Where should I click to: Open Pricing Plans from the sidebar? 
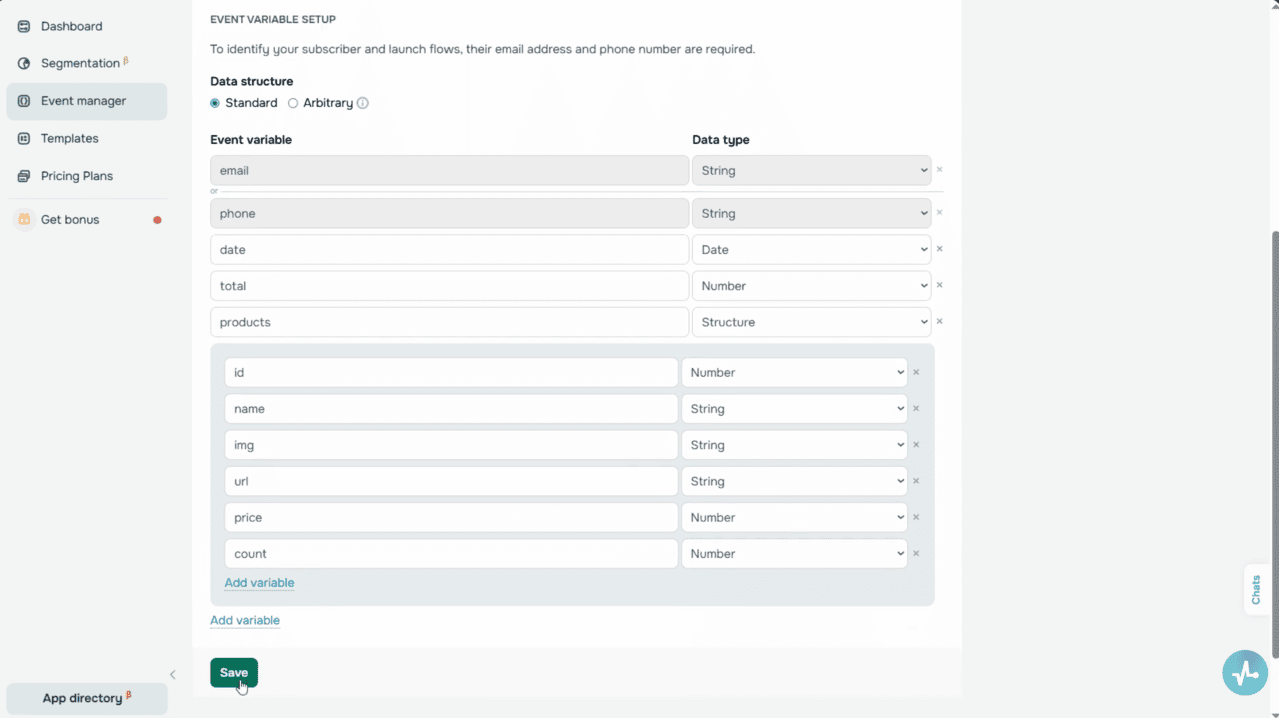click(x=87, y=176)
